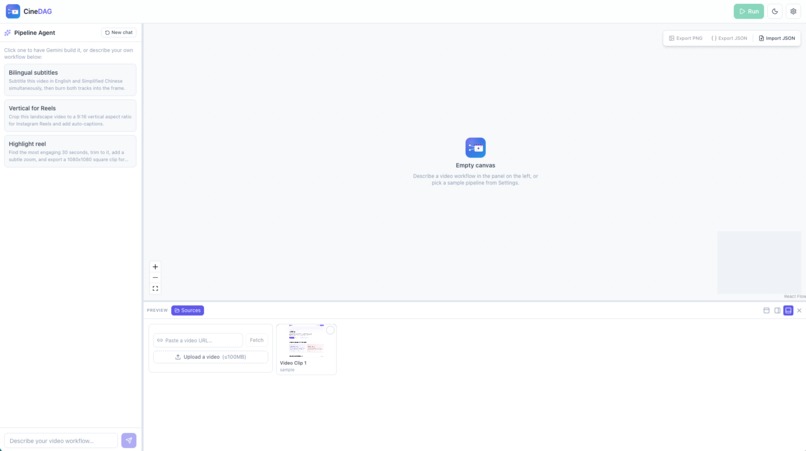Viewport: 806px width, 451px height.
Task: Click the PREVIEW label
Action: (x=157, y=311)
